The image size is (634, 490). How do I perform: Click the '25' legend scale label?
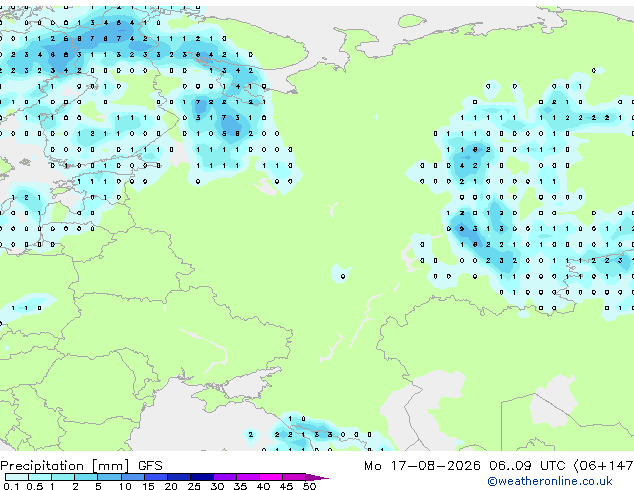point(194,486)
